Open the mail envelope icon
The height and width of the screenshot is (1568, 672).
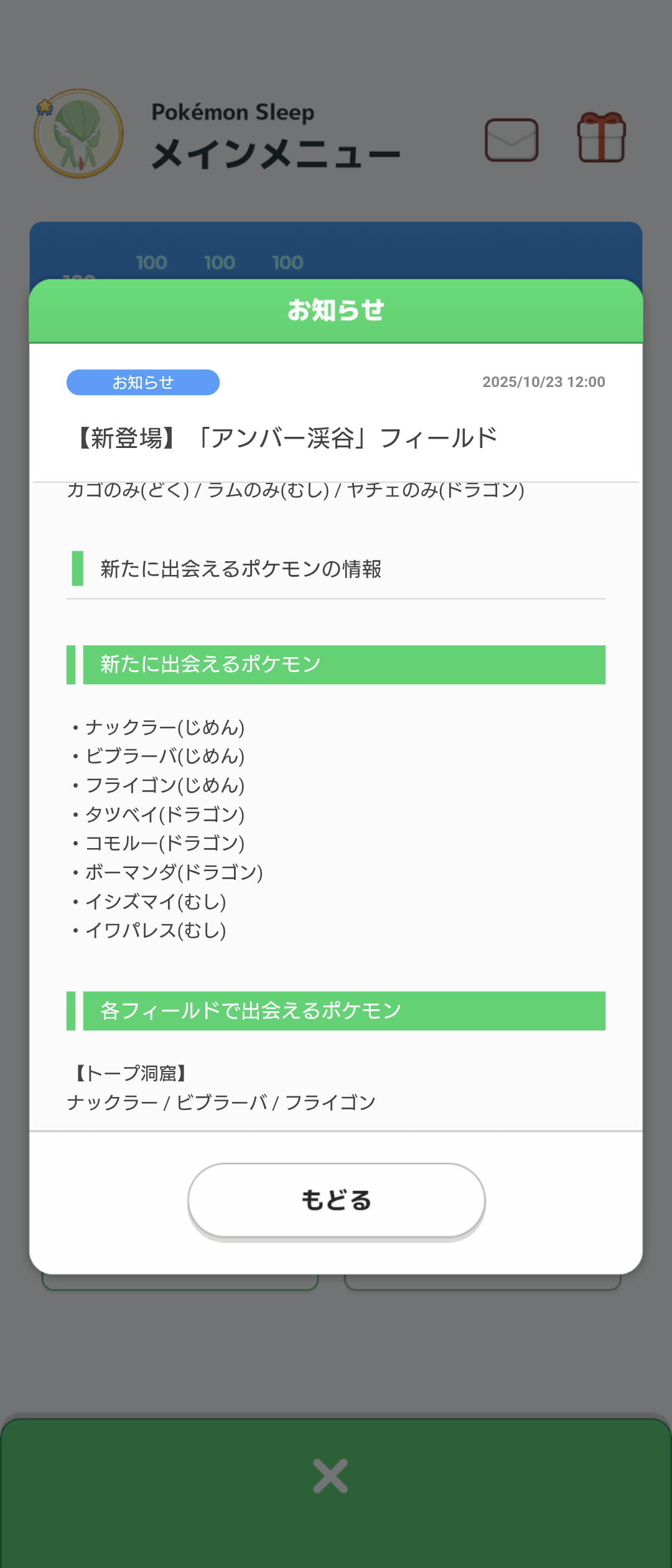tap(511, 140)
